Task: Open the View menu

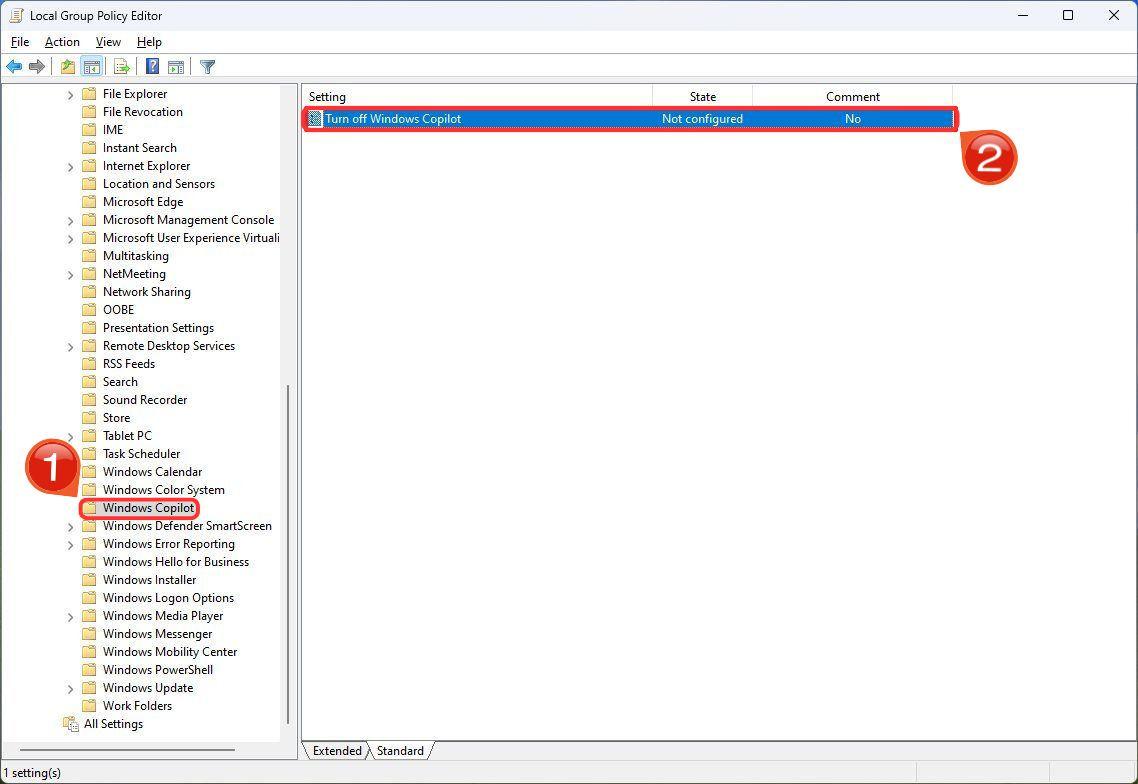Action: tap(108, 42)
